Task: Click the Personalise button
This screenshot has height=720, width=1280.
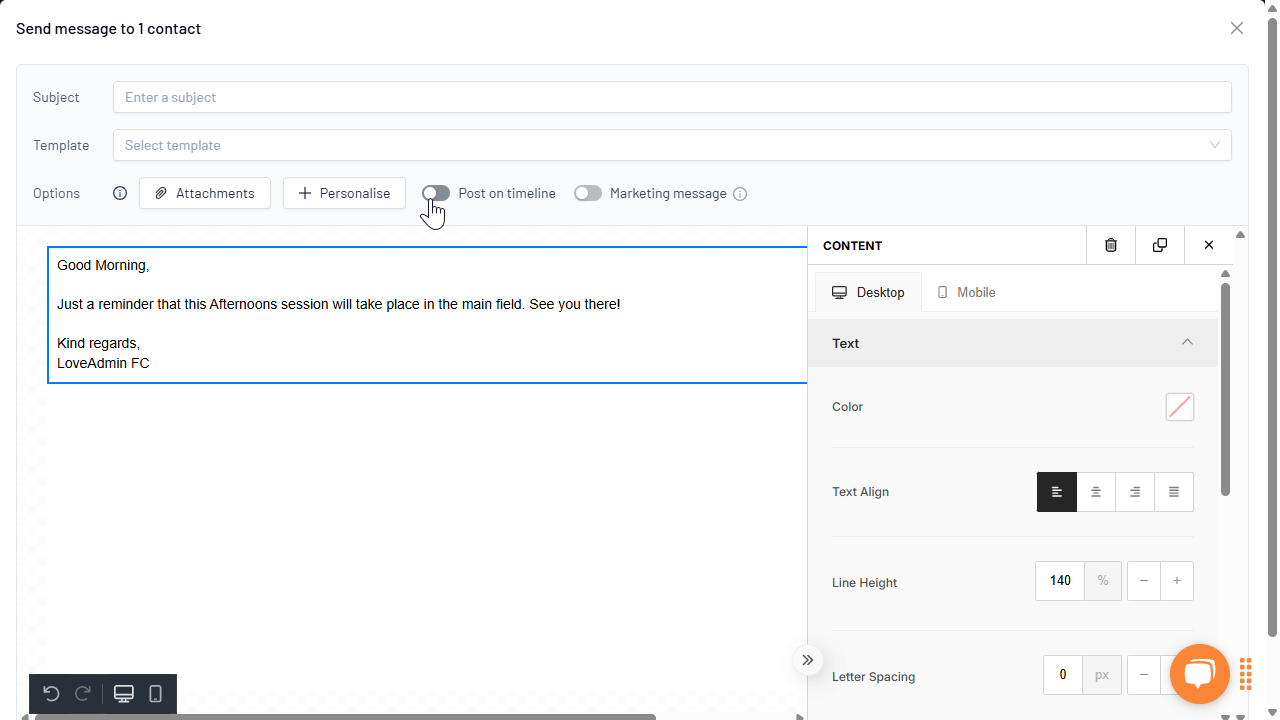Action: [344, 193]
